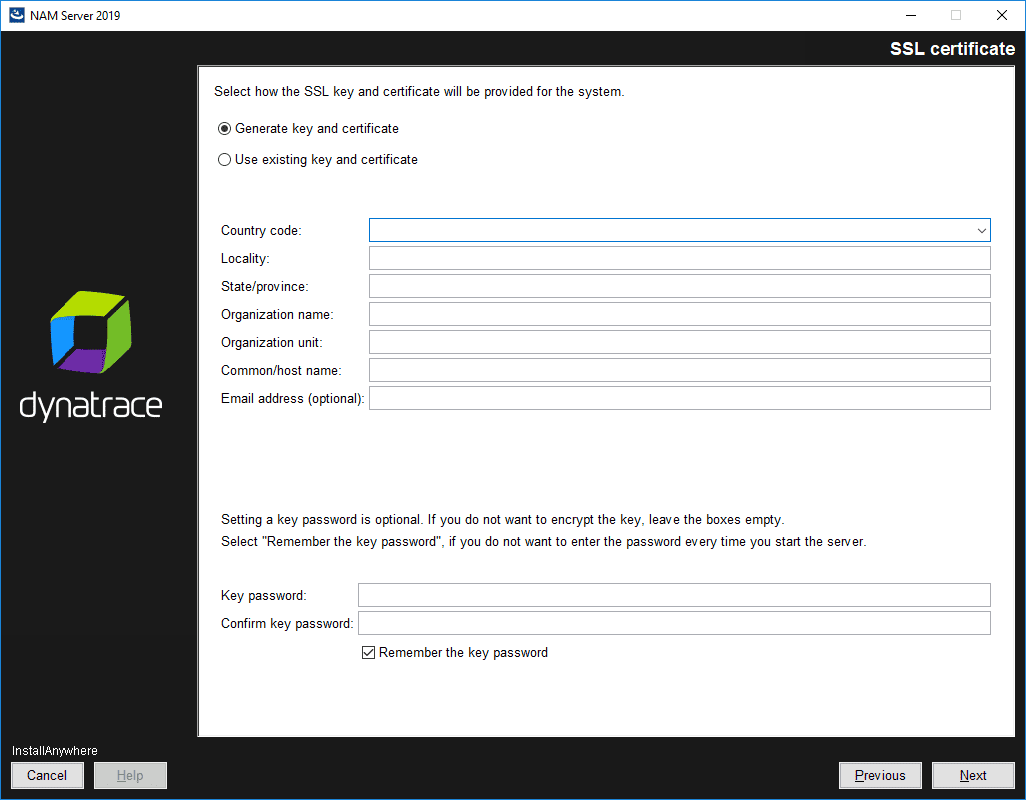The height and width of the screenshot is (800, 1026).
Task: Click the Email address (optional) field
Action: pos(679,398)
